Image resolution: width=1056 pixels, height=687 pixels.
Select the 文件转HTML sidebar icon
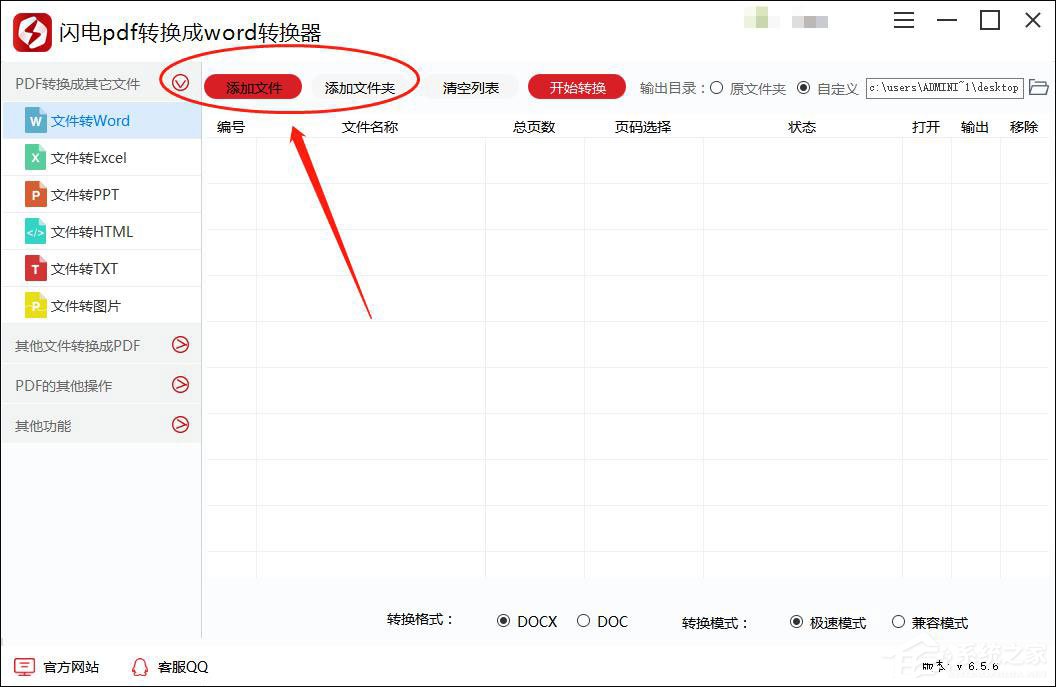[36, 231]
